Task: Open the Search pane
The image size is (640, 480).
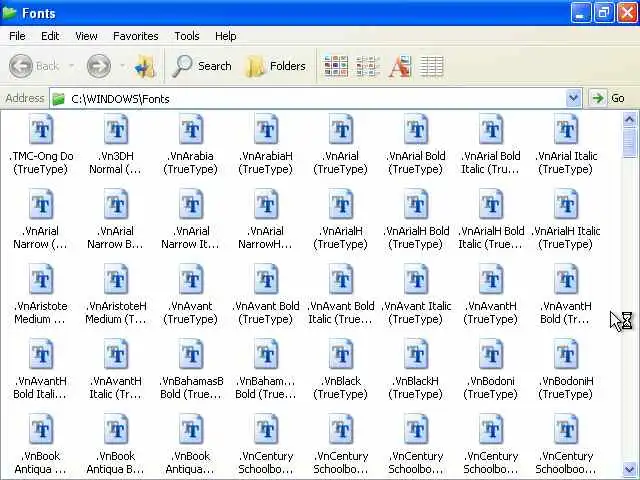Action: click(202, 66)
